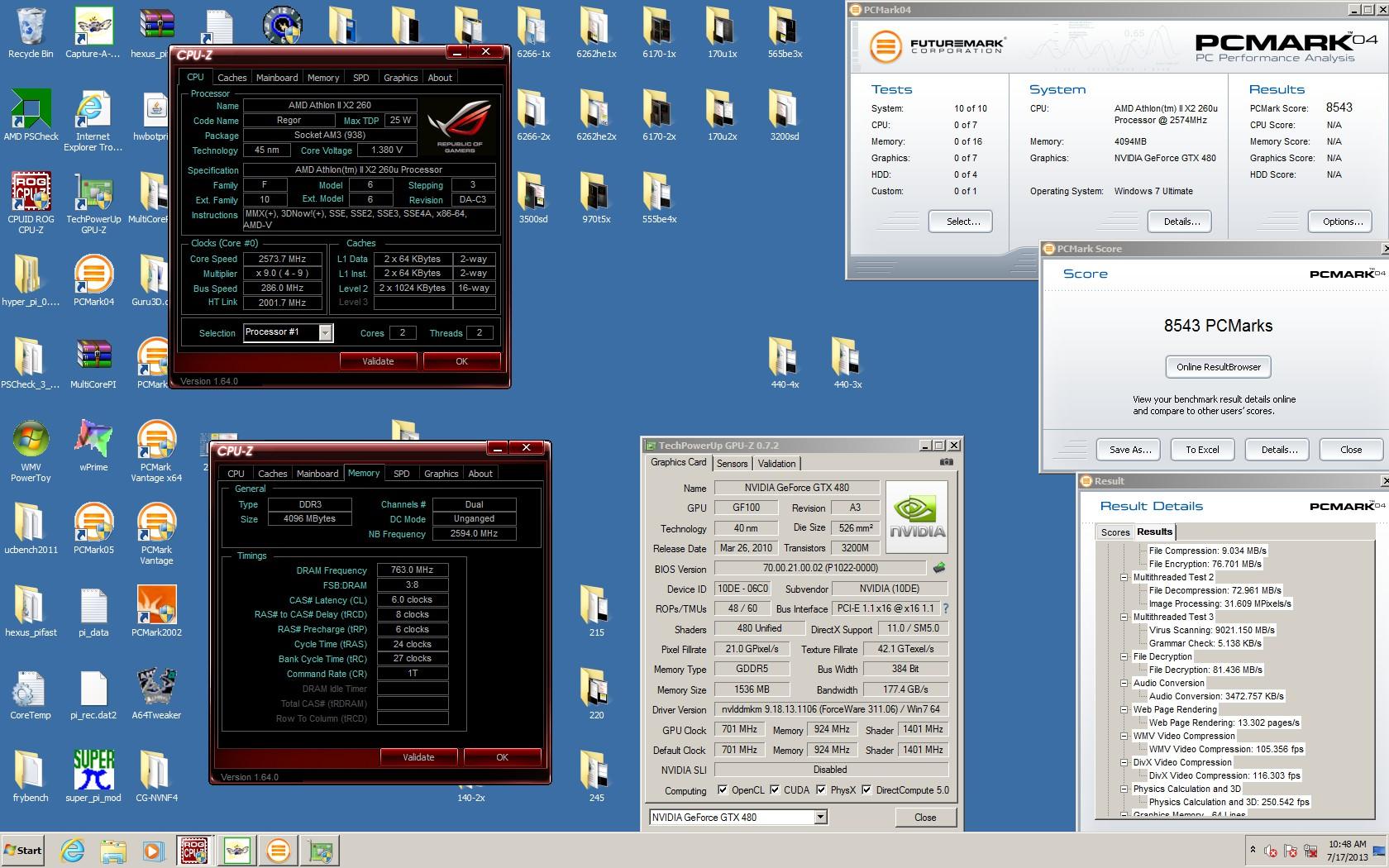Switch to the Validation tab in GPU-Z
The width and height of the screenshot is (1389, 868).
point(776,464)
